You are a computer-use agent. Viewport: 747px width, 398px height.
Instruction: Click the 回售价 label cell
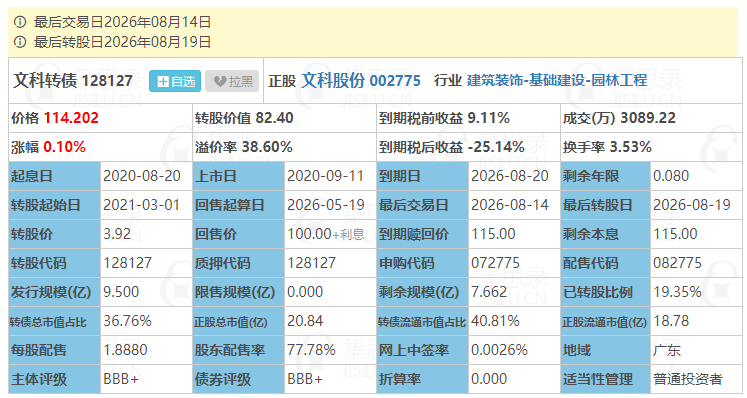point(238,235)
